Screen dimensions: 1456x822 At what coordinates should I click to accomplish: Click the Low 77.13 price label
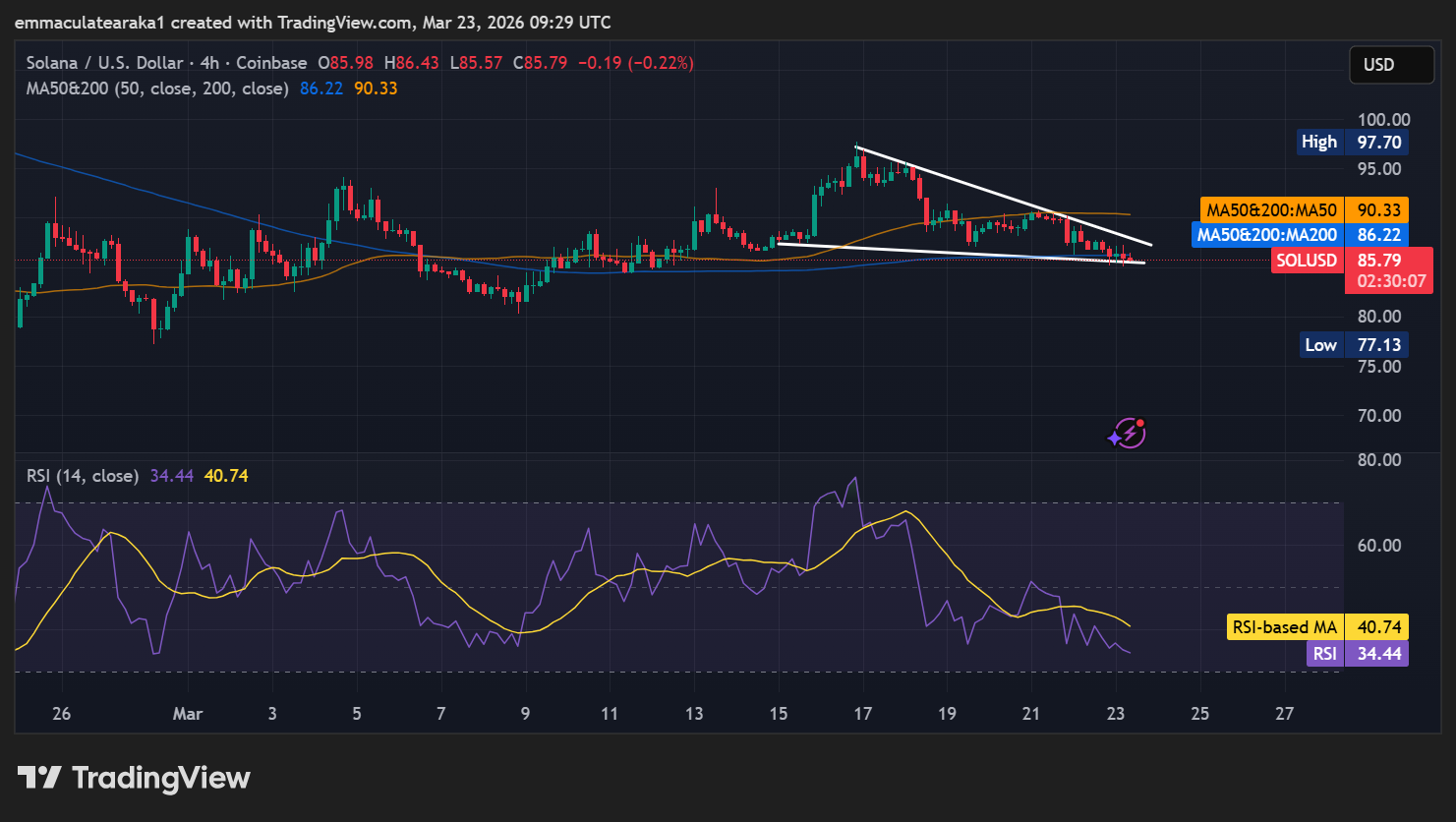point(1353,345)
